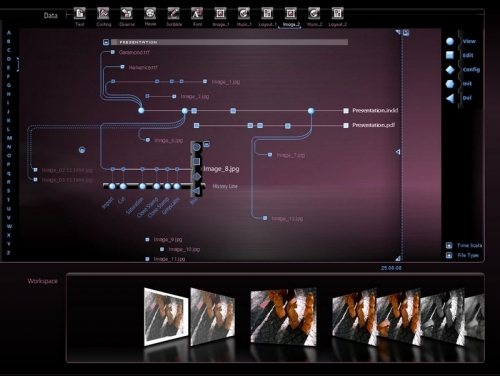Select the grayscale thumbnail in Workspace

coord(442,317)
